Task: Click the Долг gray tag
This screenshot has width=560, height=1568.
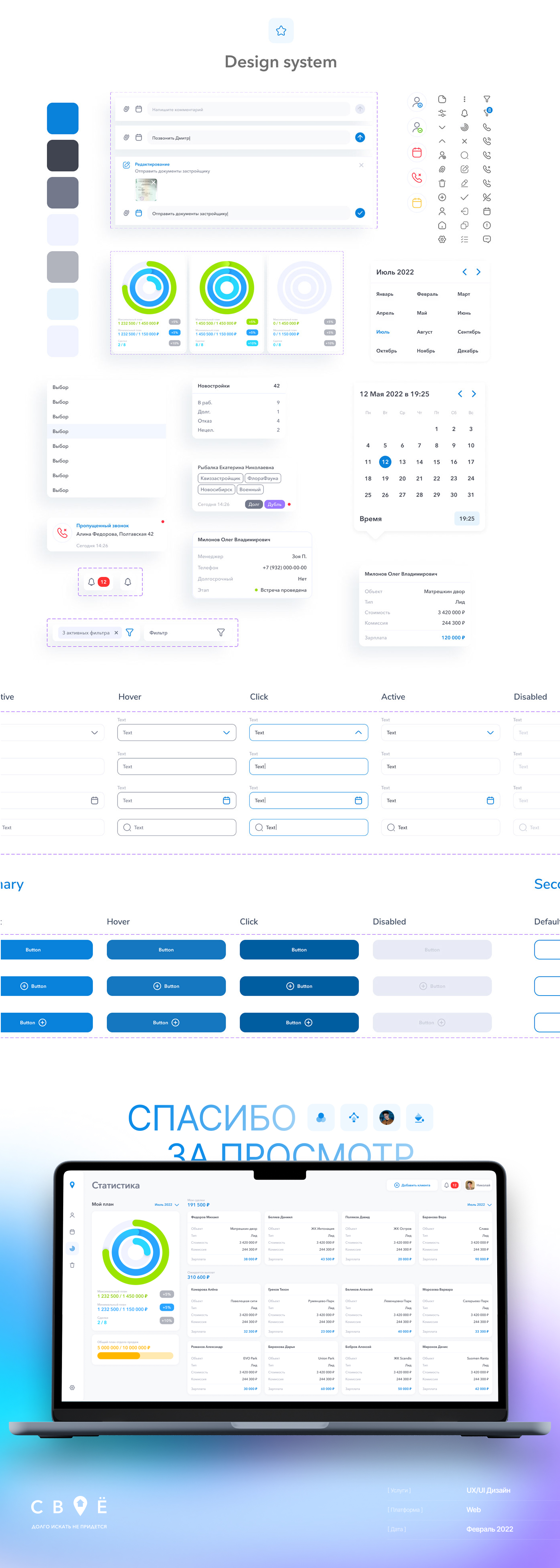Action: [254, 504]
